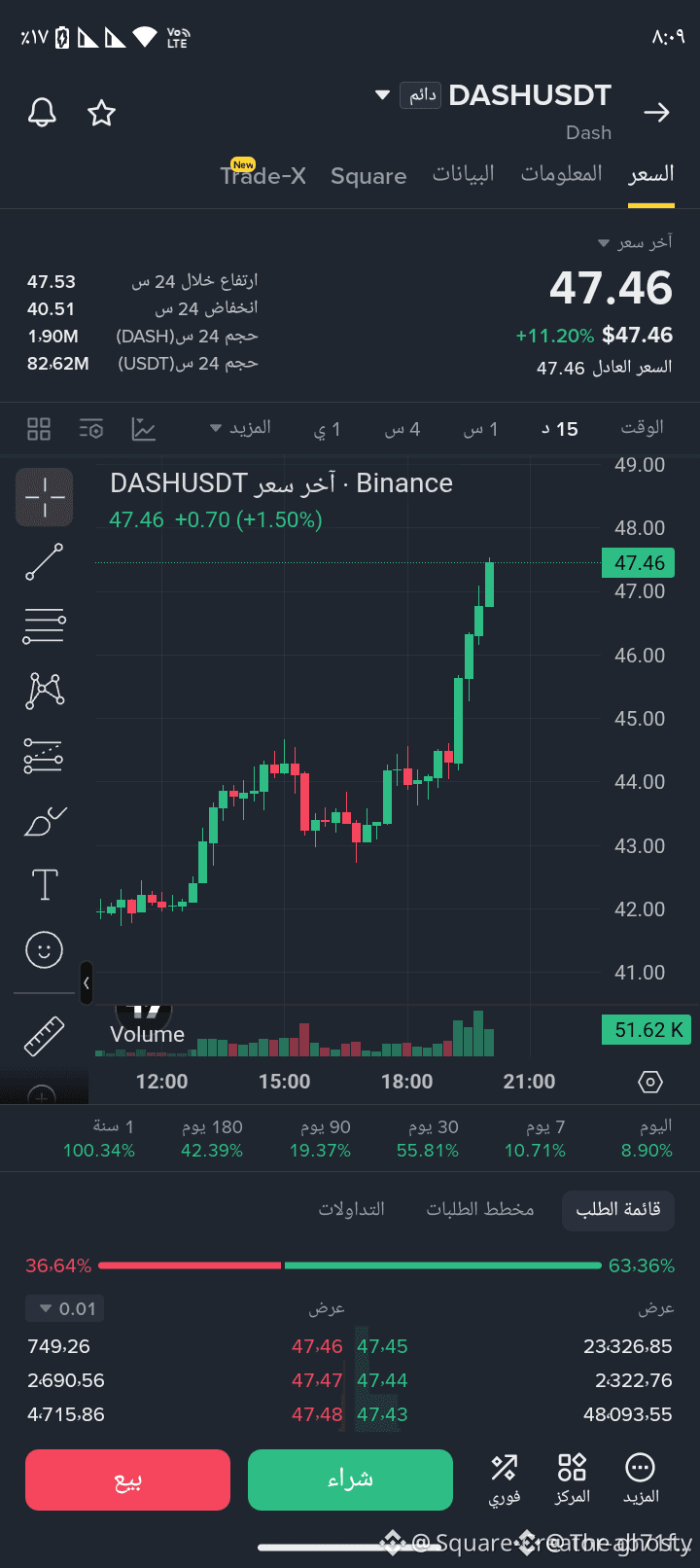700x1568 pixels.
Task: Select the horizontal lines tool
Action: pos(44,626)
